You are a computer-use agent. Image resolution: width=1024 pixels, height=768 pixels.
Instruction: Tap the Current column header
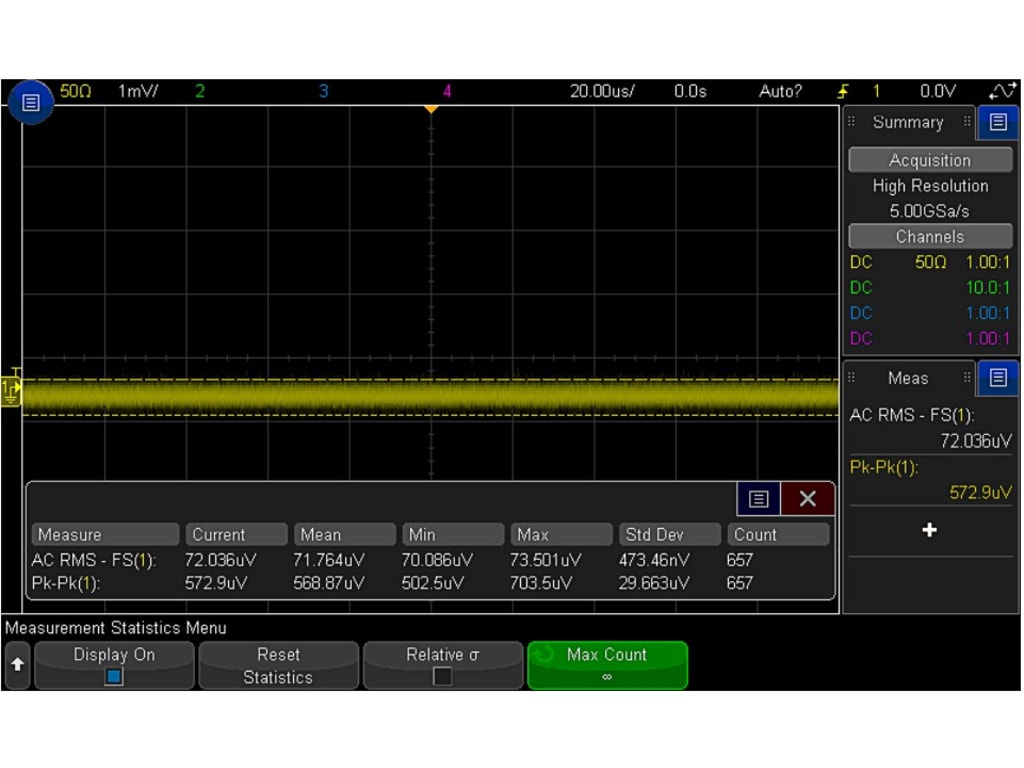[x=236, y=534]
